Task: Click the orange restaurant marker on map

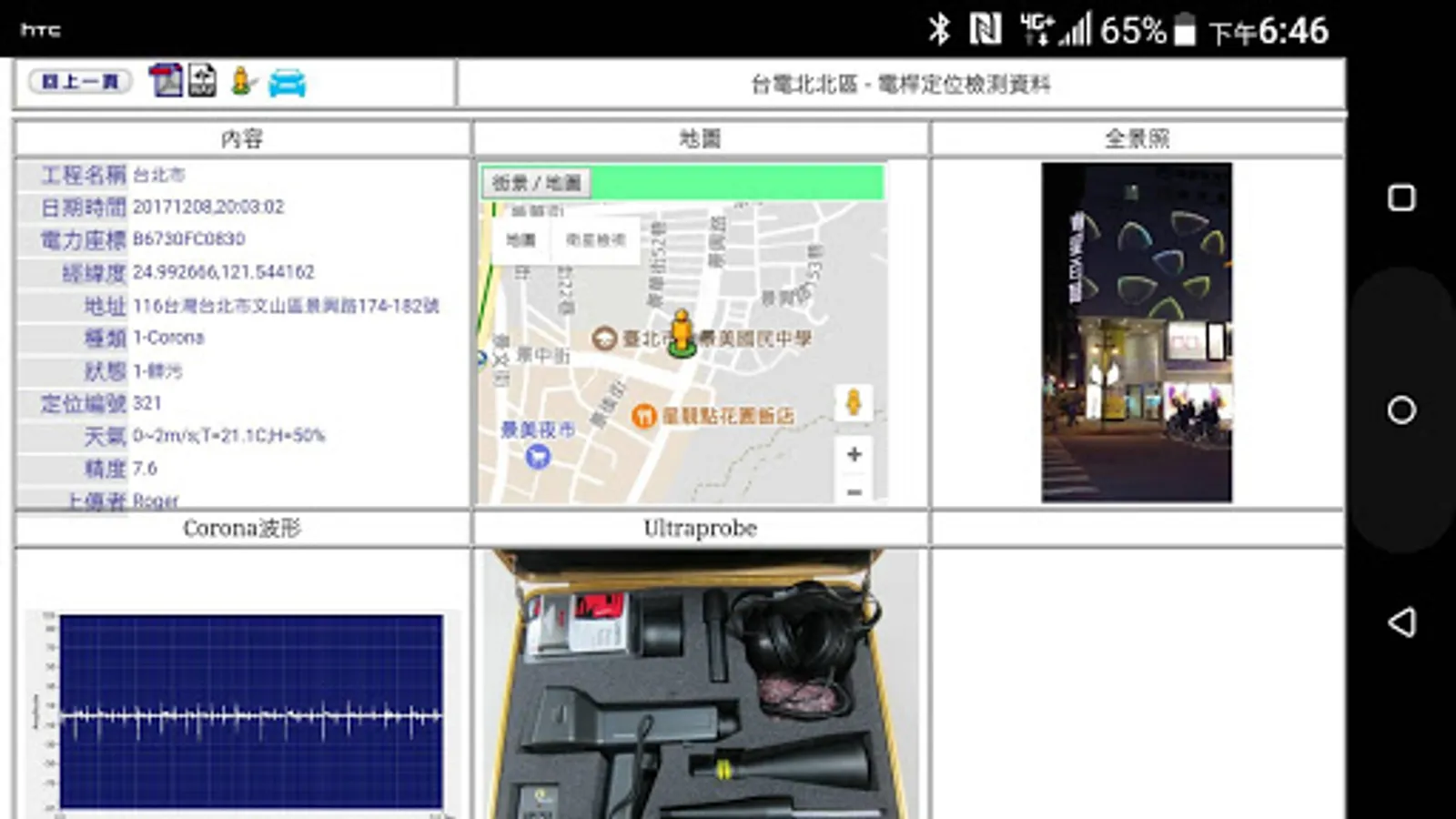Action: [x=644, y=417]
